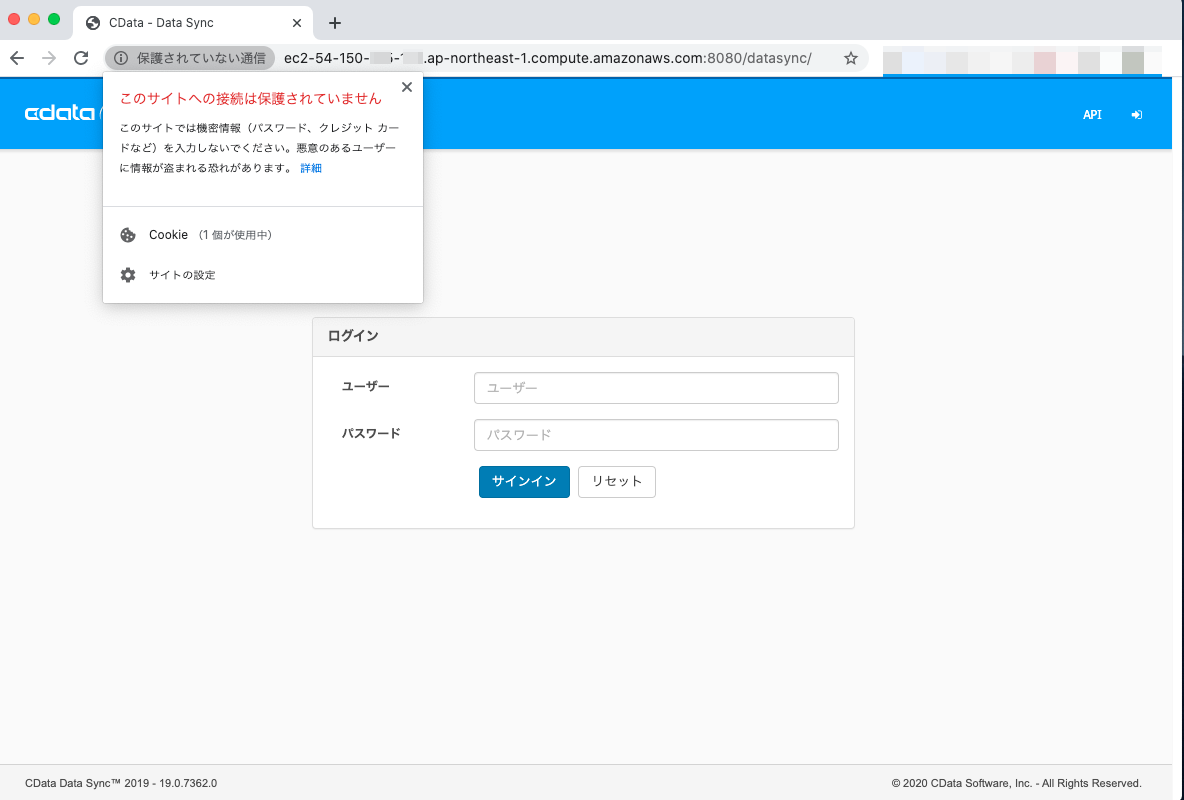Viewport: 1184px width, 800px height.
Task: Click the gear icon for サイトの設定
Action: [x=128, y=275]
